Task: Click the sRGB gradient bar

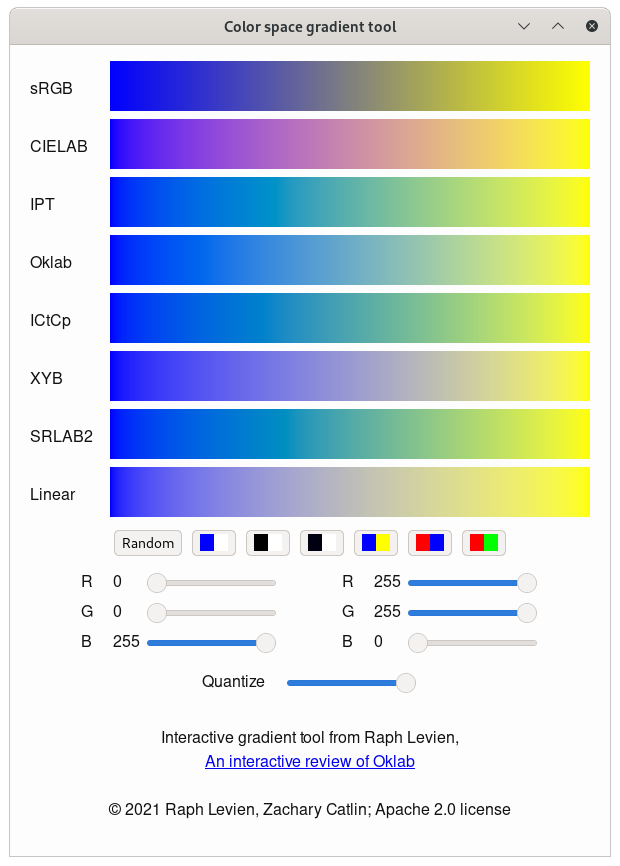Action: (349, 87)
